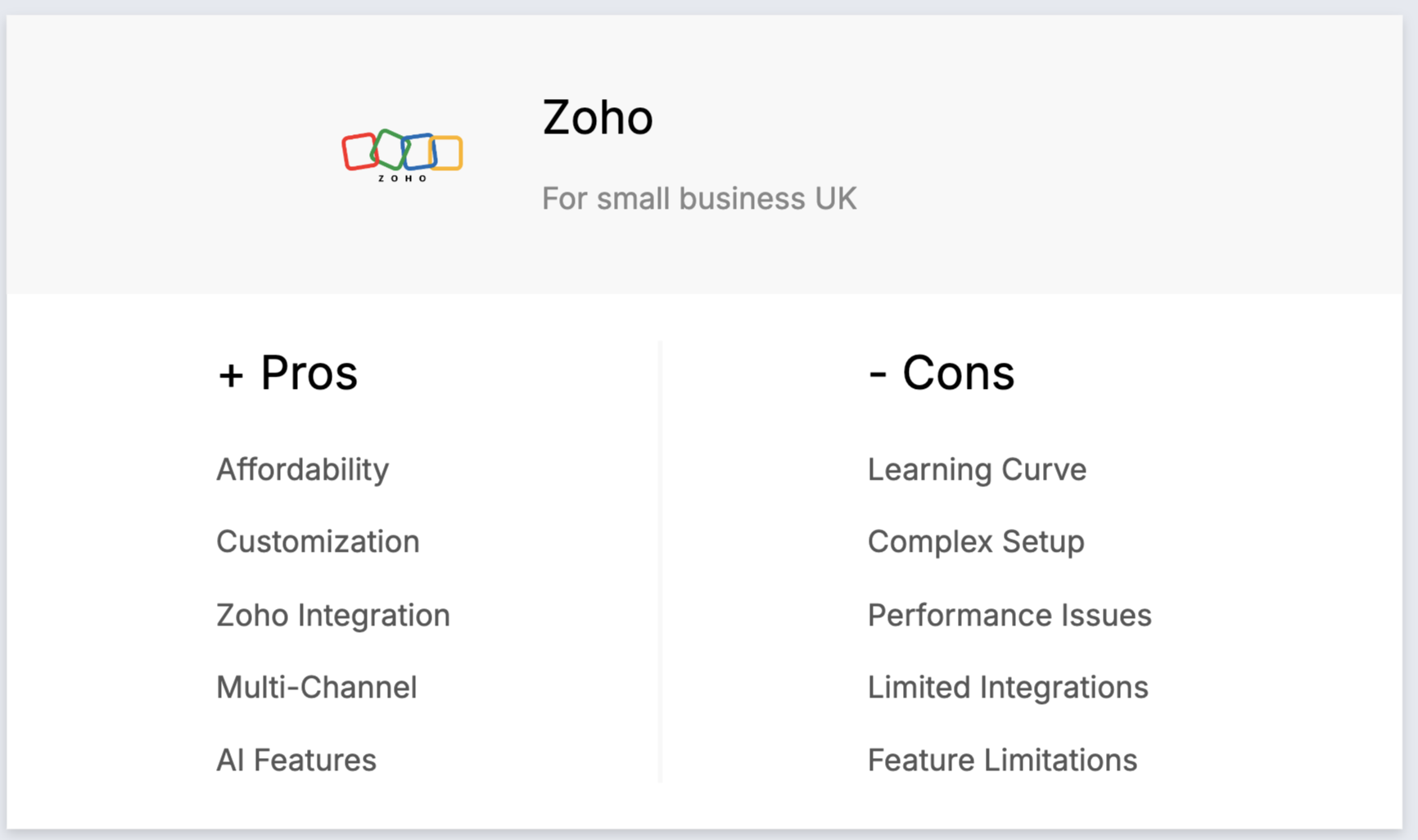Click the 'For small business UK' subtitle
Image resolution: width=1418 pixels, height=840 pixels.
tap(699, 198)
